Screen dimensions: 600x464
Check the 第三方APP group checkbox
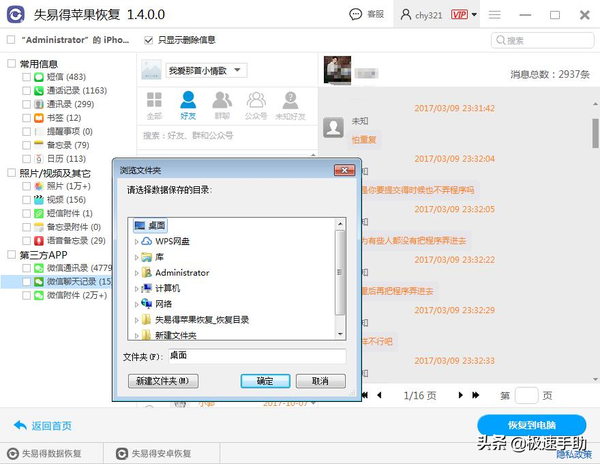[11, 254]
